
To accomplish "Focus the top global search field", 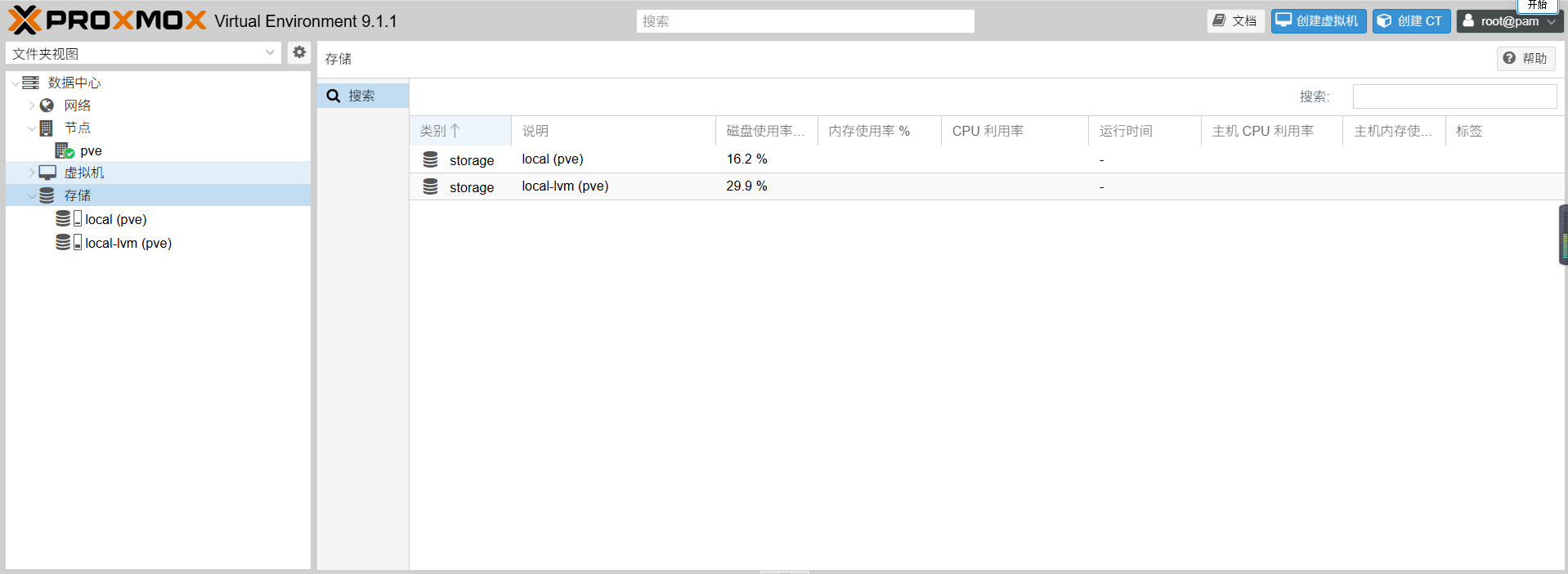I will (804, 21).
